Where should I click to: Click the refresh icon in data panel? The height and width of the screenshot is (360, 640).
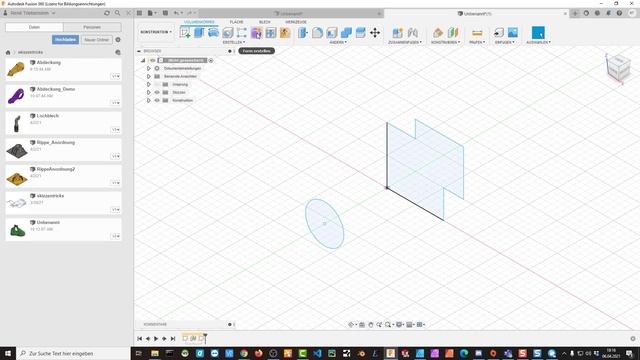[x=107, y=13]
